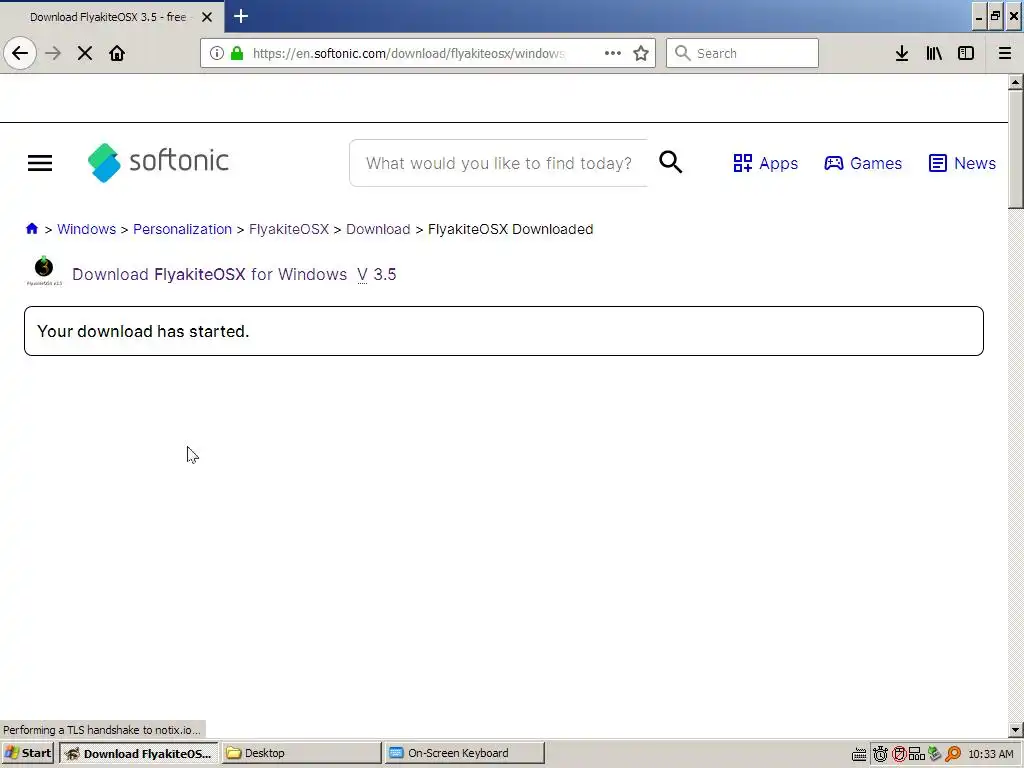Screen dimensions: 1024x768
Task: Focus the Softonic site search field
Action: [498, 163]
